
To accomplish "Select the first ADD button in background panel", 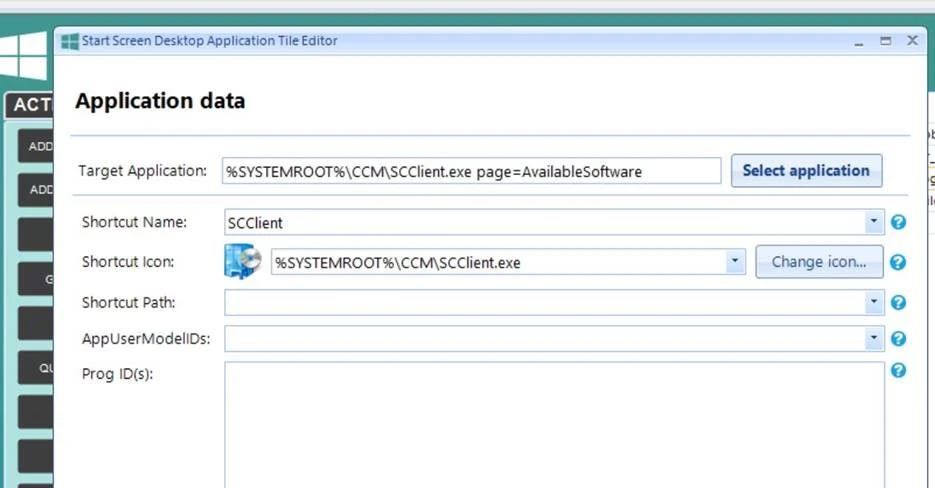I will [38, 147].
